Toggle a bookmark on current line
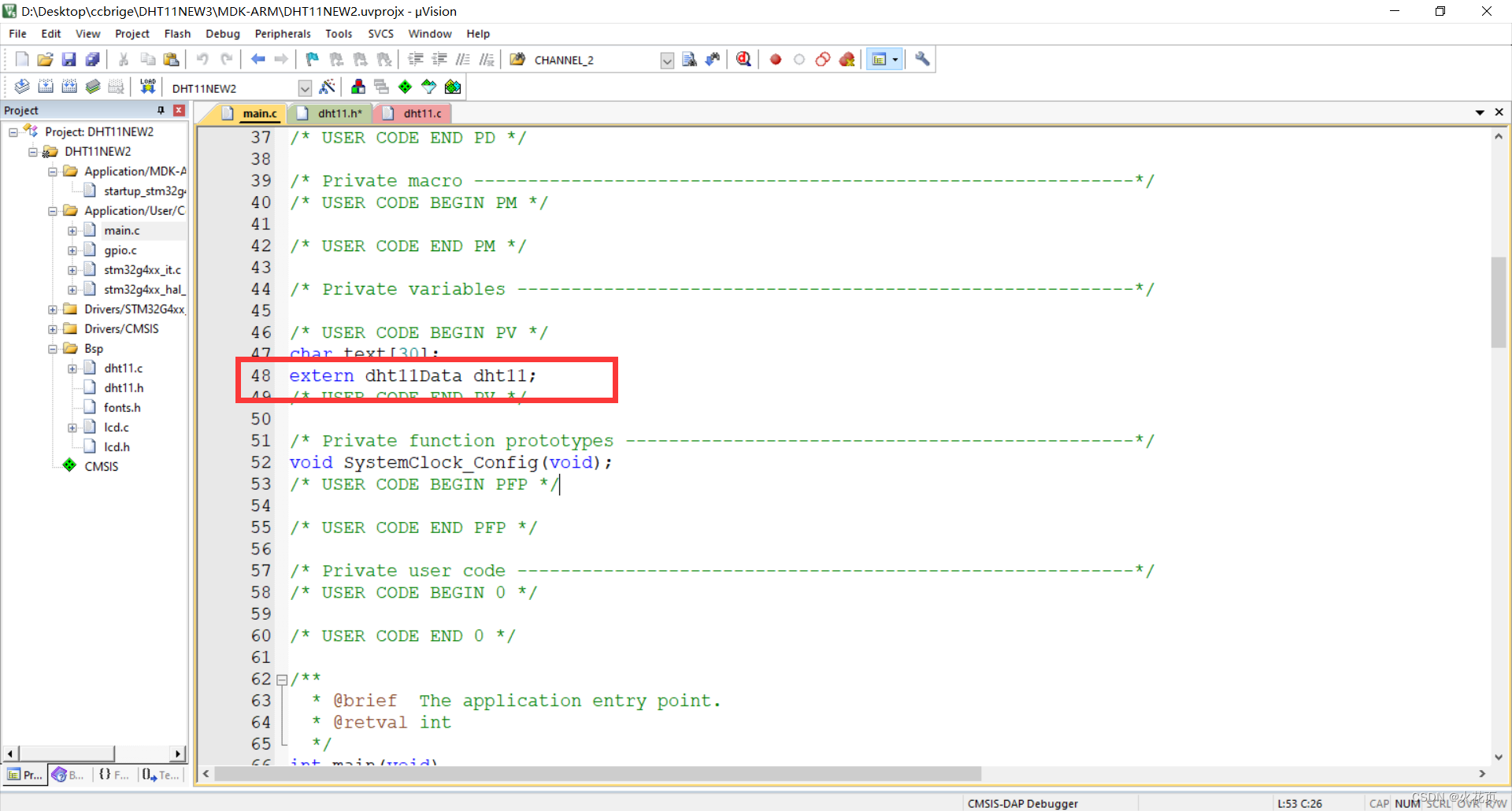The image size is (1512, 811). point(312,59)
